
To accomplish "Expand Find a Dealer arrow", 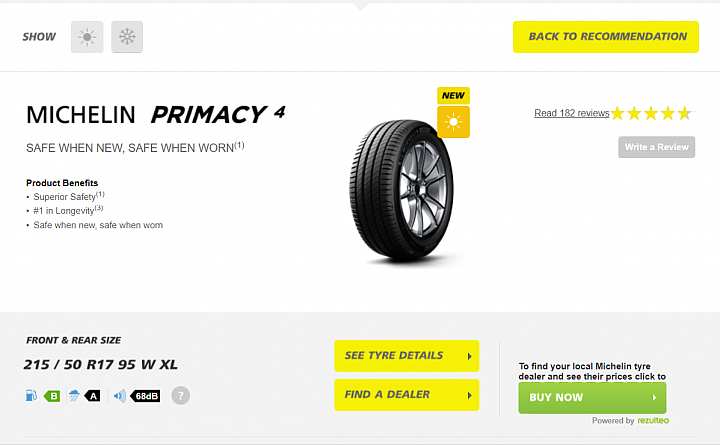I will pos(469,395).
